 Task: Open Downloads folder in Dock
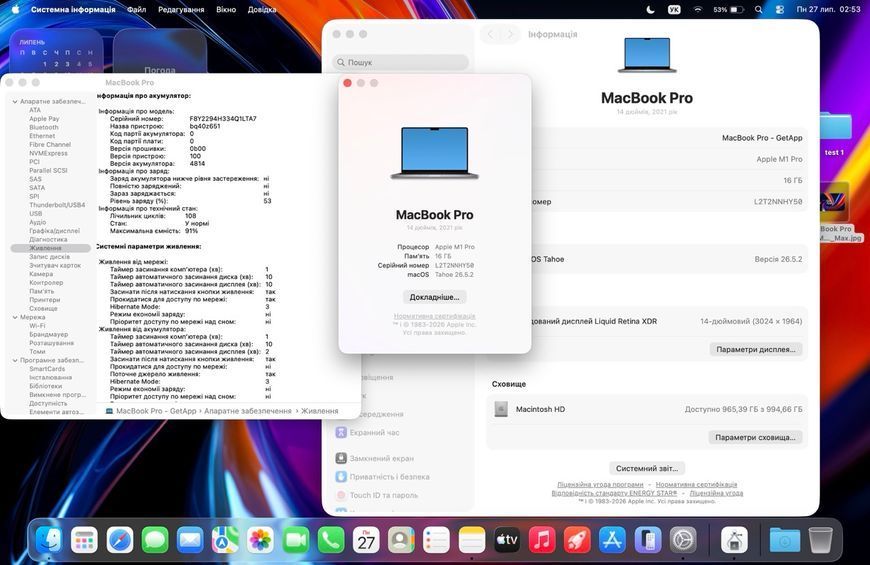[x=785, y=539]
